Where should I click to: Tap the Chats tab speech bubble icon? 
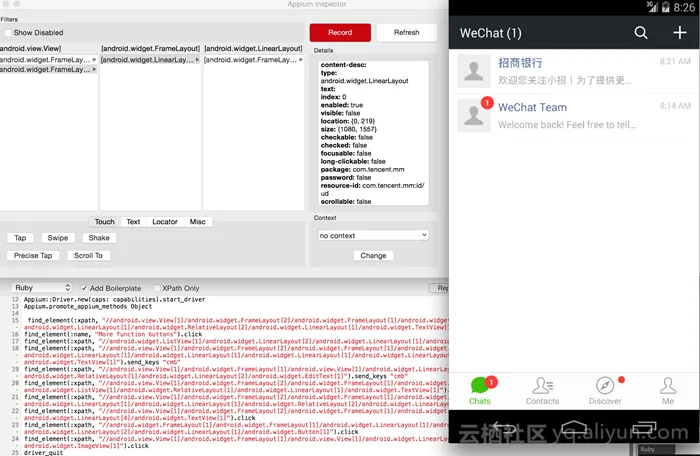click(x=480, y=385)
